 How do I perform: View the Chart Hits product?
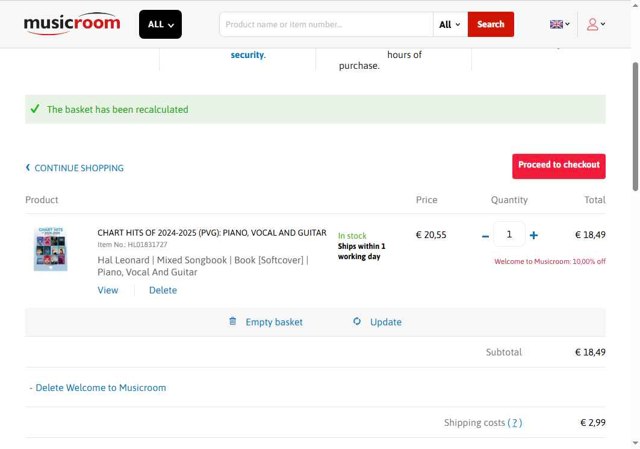tap(108, 290)
